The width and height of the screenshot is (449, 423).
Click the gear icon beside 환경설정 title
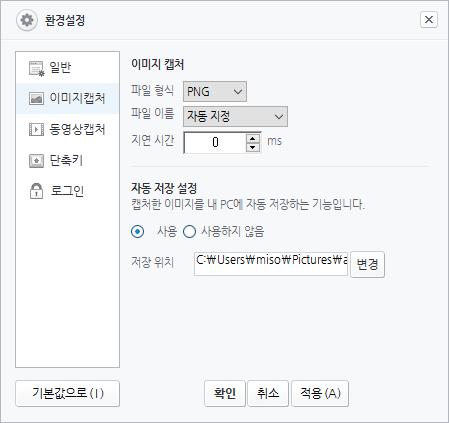pos(27,20)
